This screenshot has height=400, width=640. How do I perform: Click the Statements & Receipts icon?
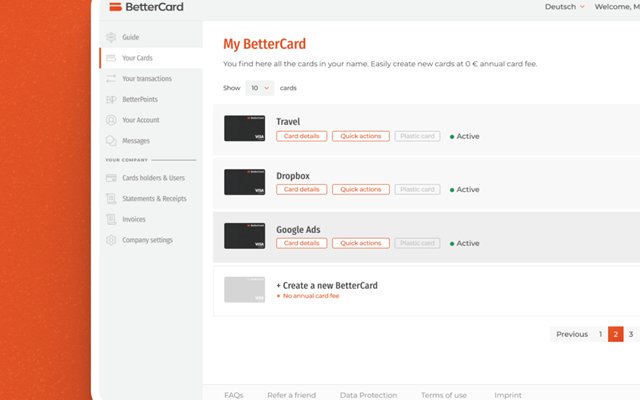point(111,199)
